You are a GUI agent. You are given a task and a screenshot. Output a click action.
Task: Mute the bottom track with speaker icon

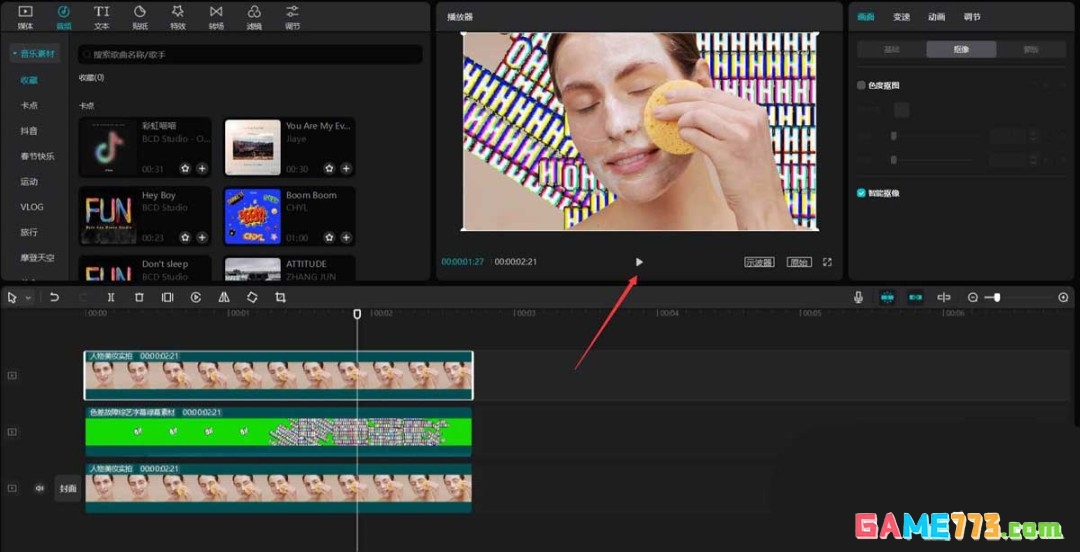pyautogui.click(x=40, y=488)
